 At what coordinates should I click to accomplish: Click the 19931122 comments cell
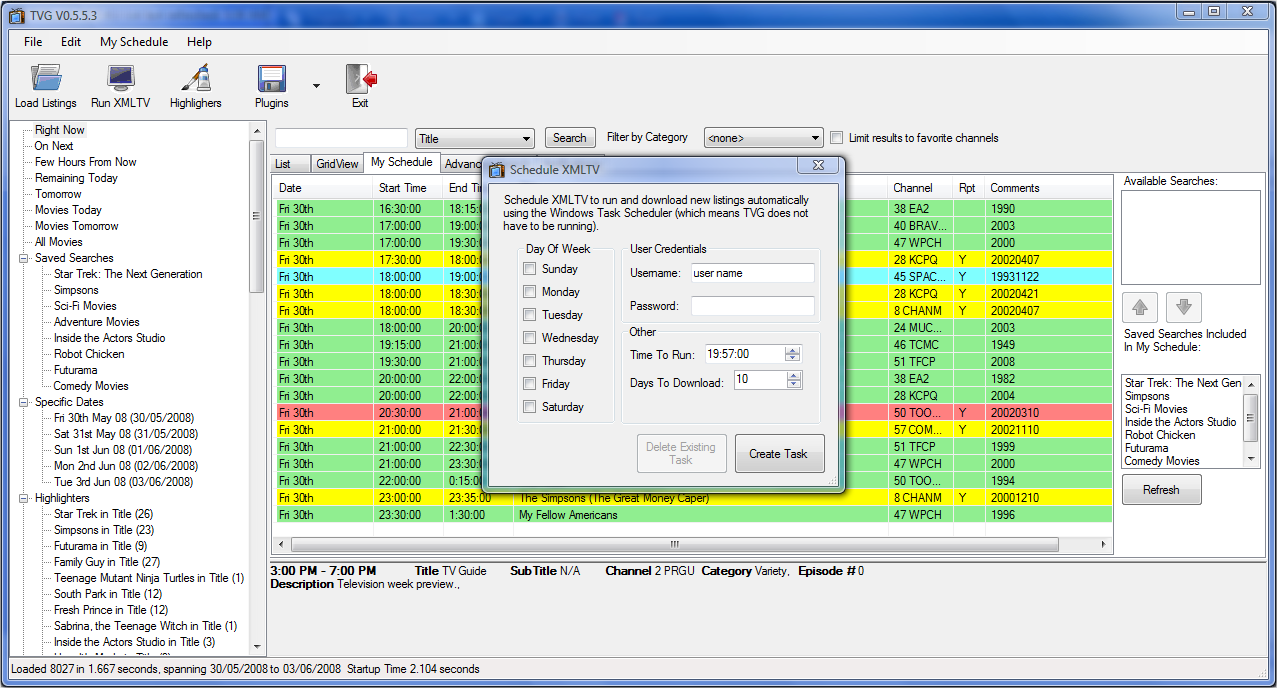pyautogui.click(x=1048, y=277)
